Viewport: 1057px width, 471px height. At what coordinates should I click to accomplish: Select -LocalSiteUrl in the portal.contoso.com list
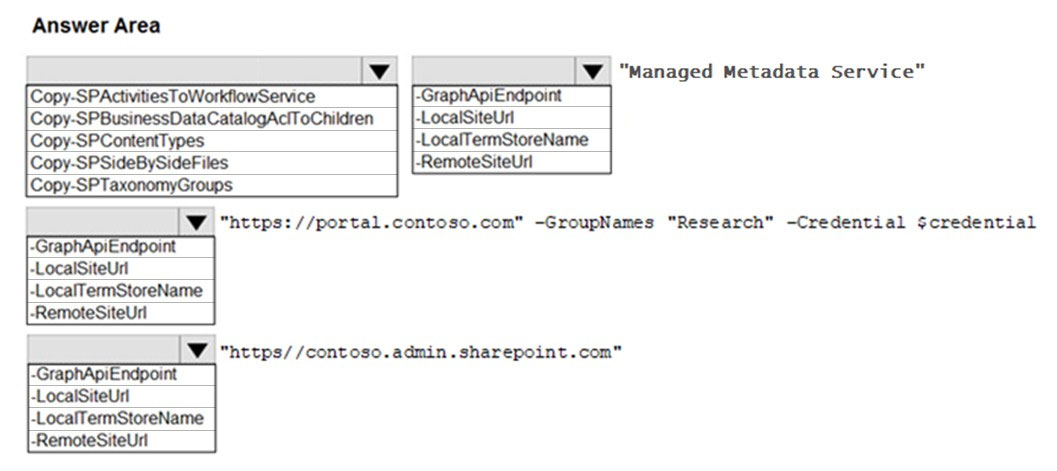point(121,269)
